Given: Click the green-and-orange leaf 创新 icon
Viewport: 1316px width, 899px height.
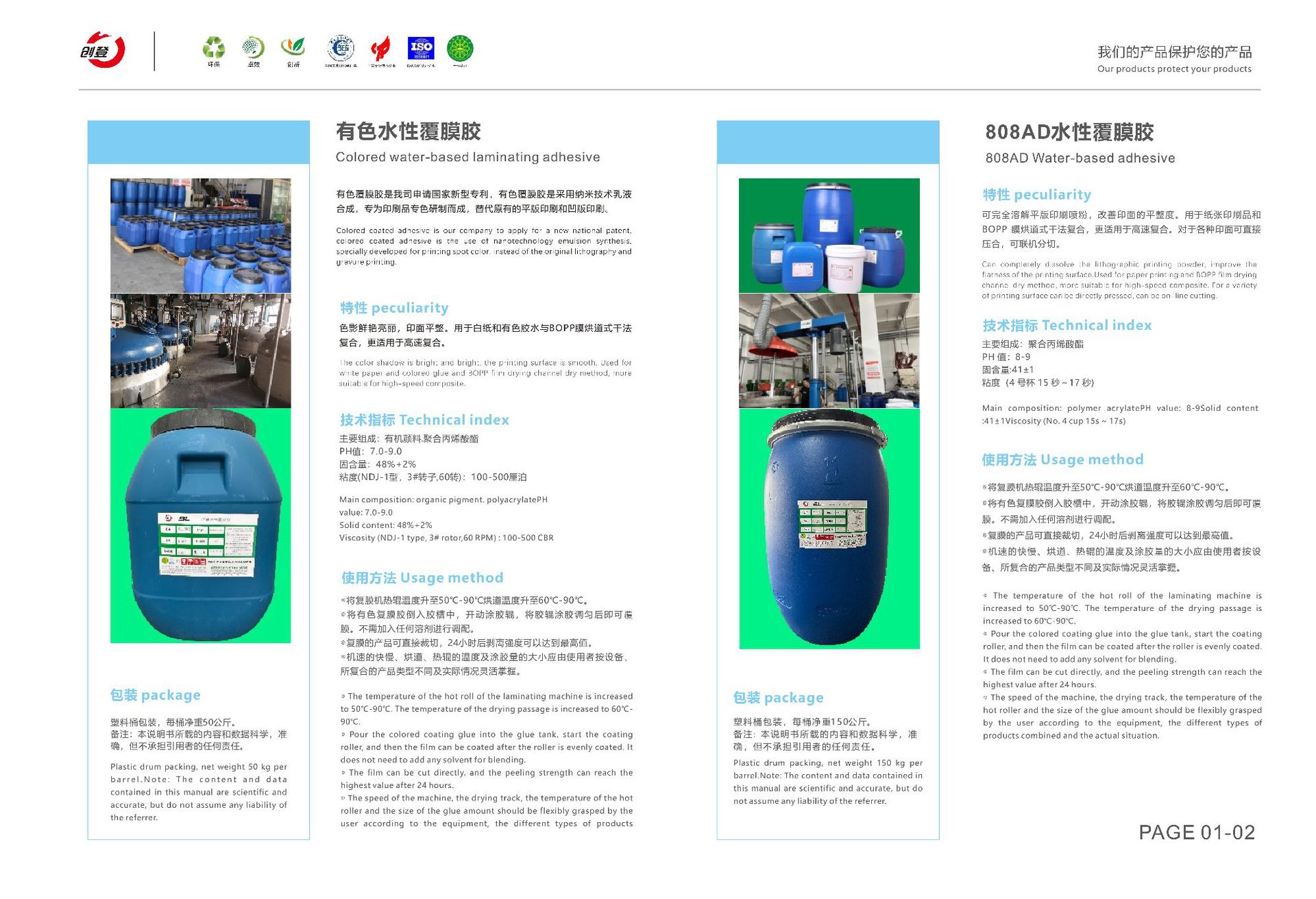Looking at the screenshot, I should (293, 47).
